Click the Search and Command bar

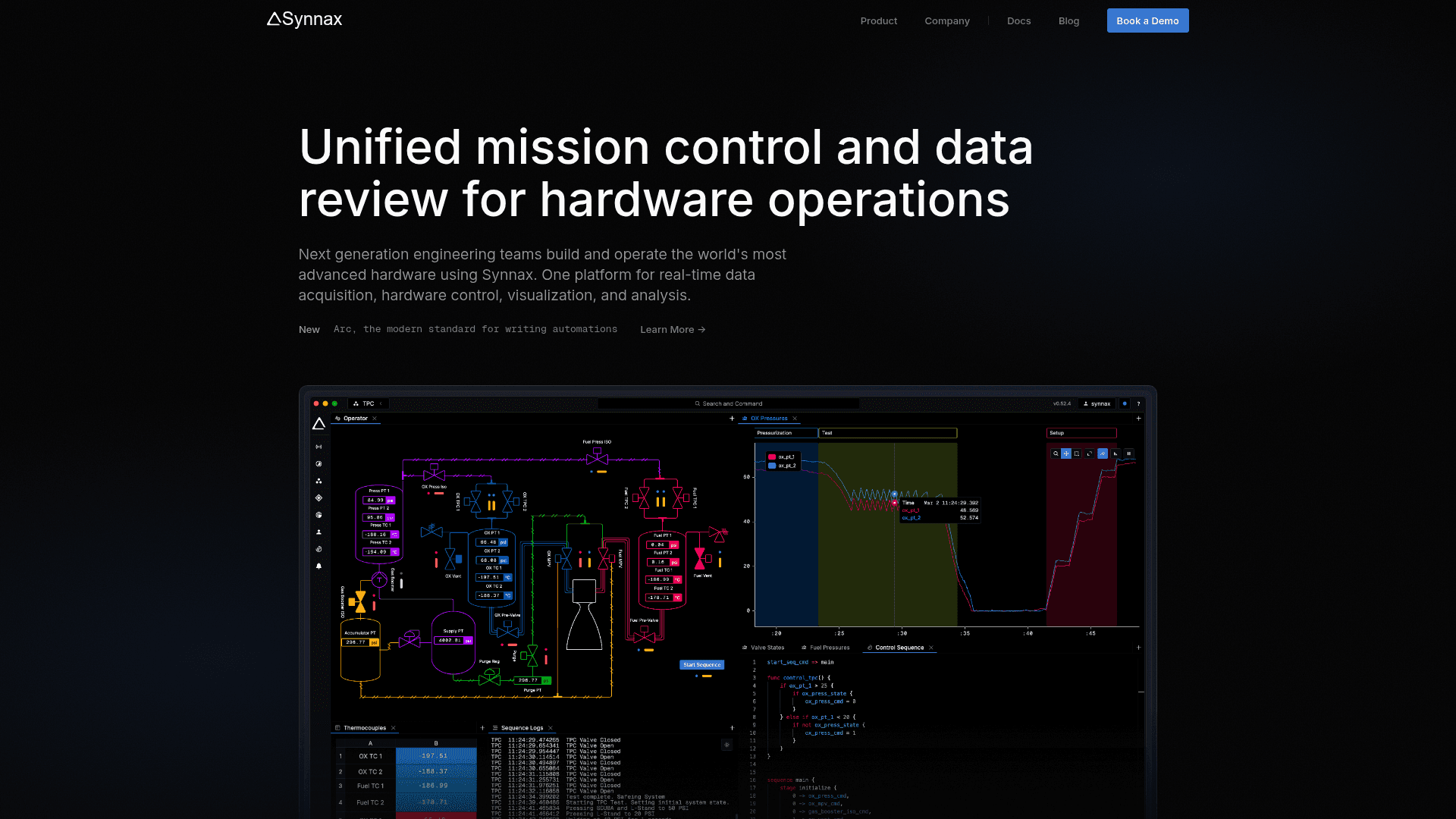729,403
